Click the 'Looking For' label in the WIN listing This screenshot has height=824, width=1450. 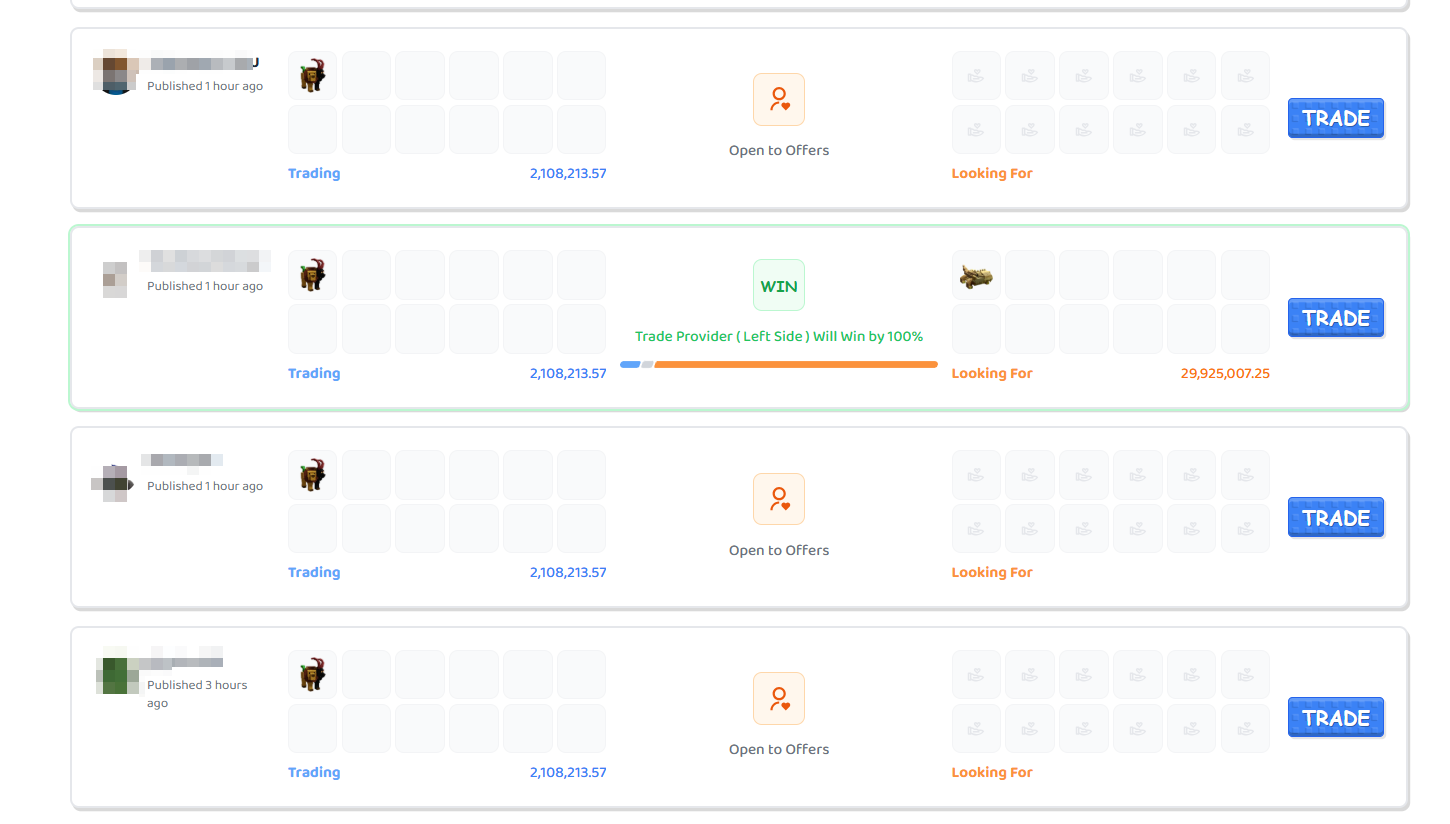pos(992,373)
